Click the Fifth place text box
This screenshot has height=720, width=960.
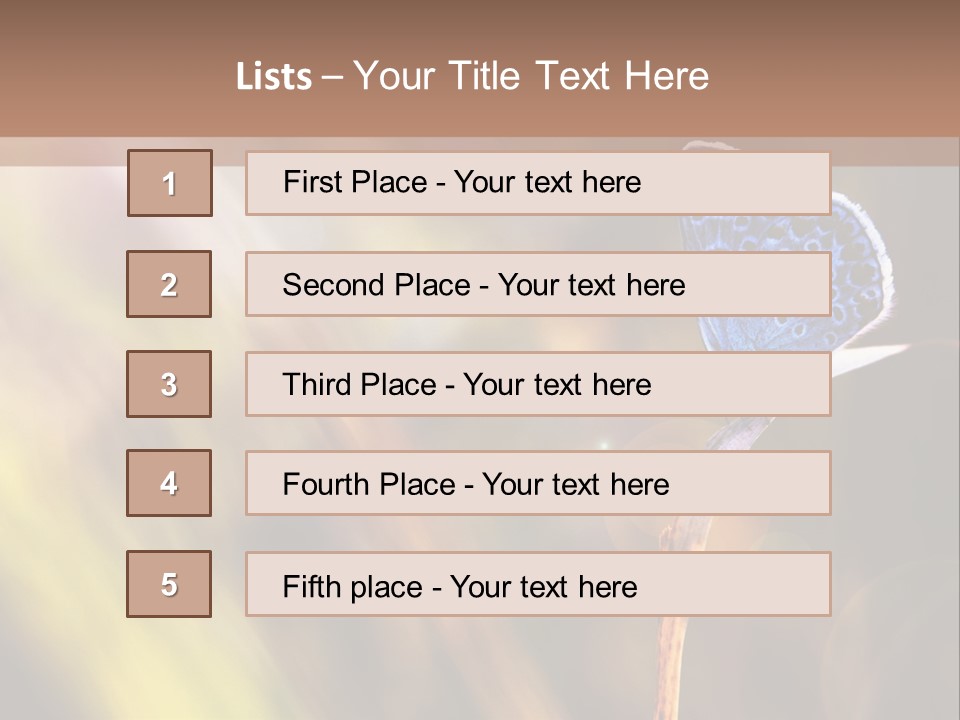537,585
